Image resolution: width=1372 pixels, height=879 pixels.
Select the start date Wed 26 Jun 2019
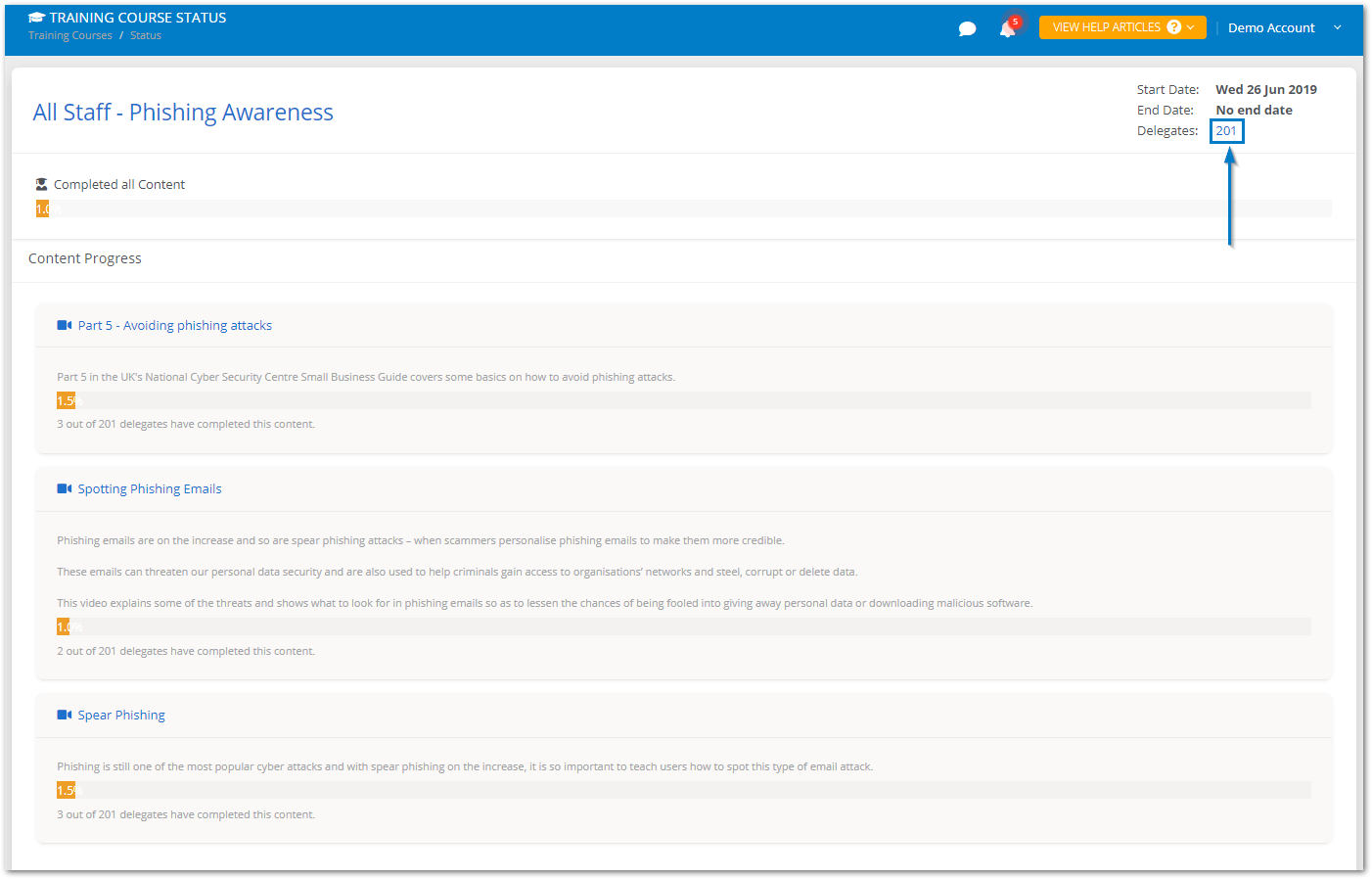pyautogui.click(x=1266, y=89)
